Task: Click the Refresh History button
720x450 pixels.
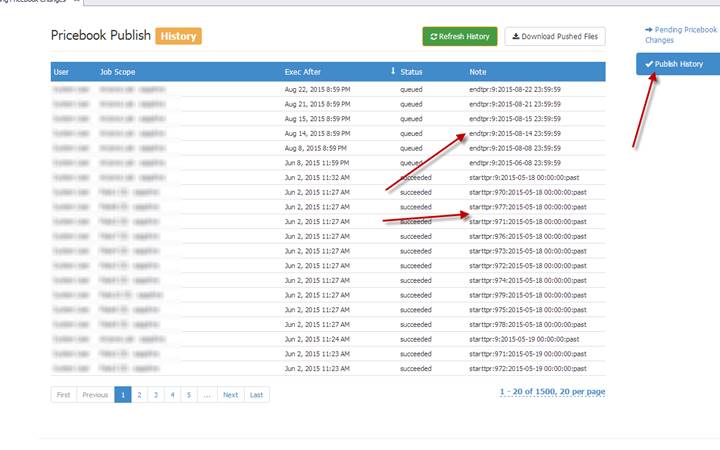Action: click(x=459, y=37)
